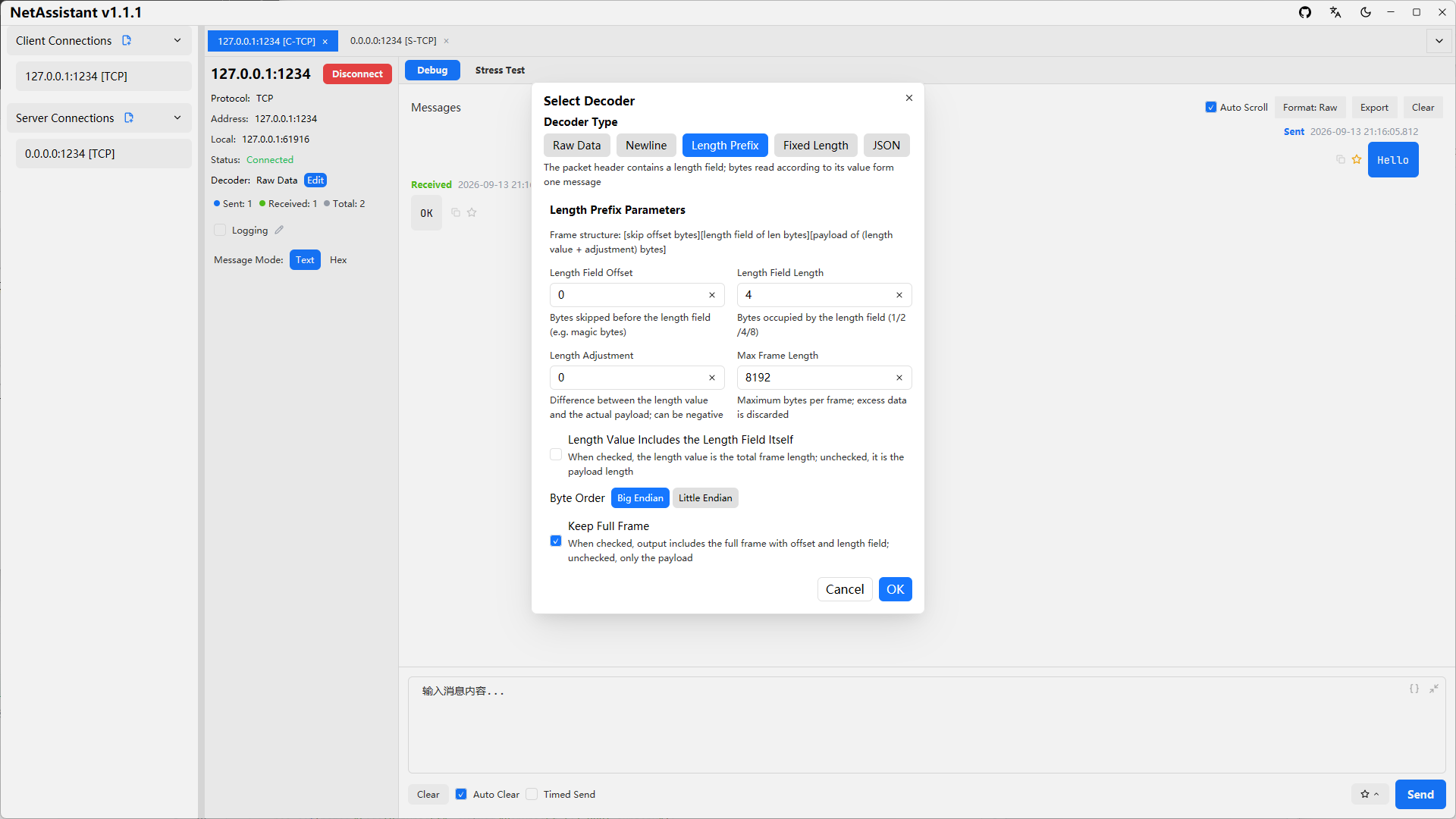Clear the Length Field Length value
1456x819 pixels.
coord(899,295)
